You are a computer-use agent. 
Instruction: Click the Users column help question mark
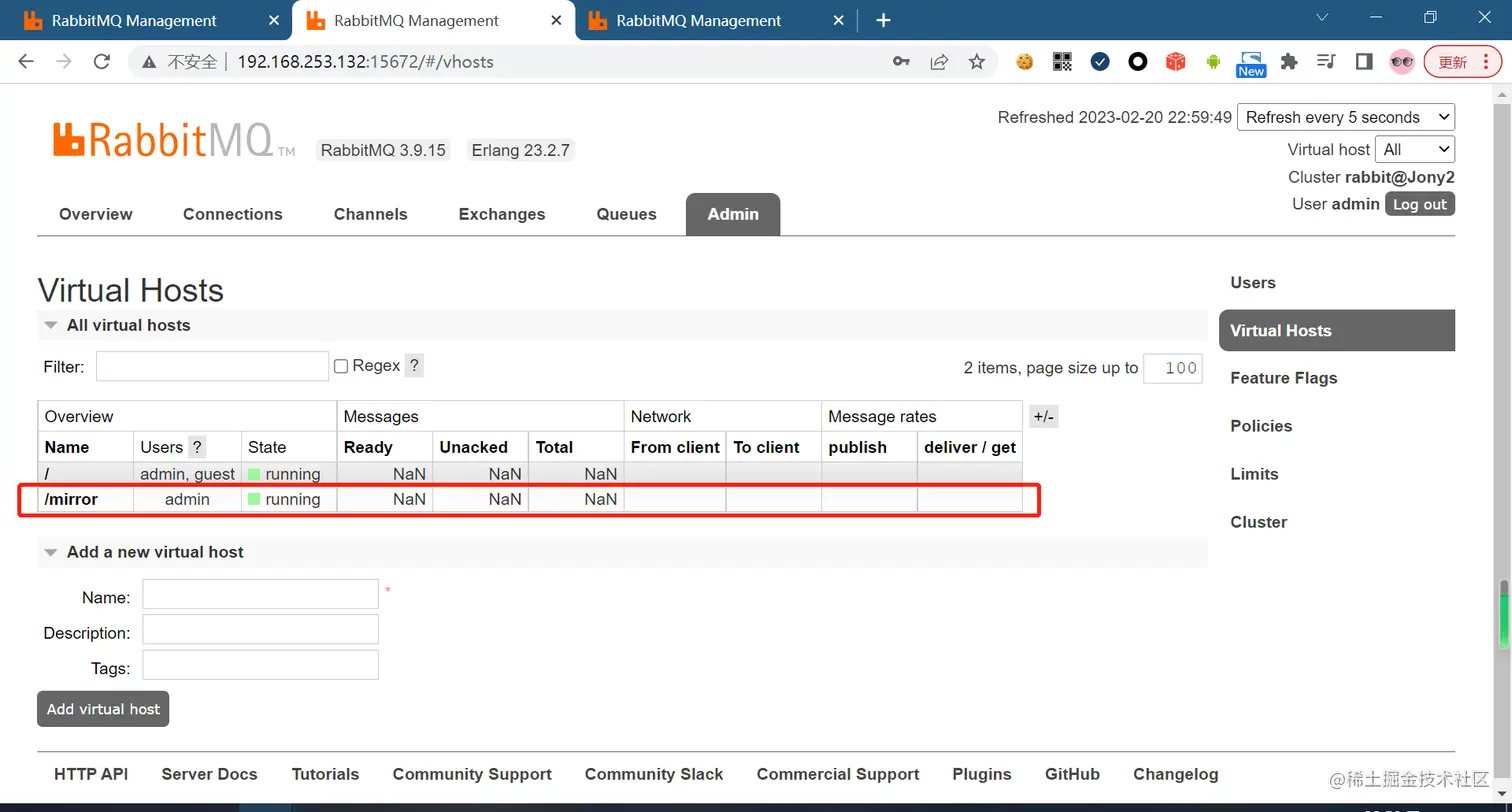click(197, 447)
